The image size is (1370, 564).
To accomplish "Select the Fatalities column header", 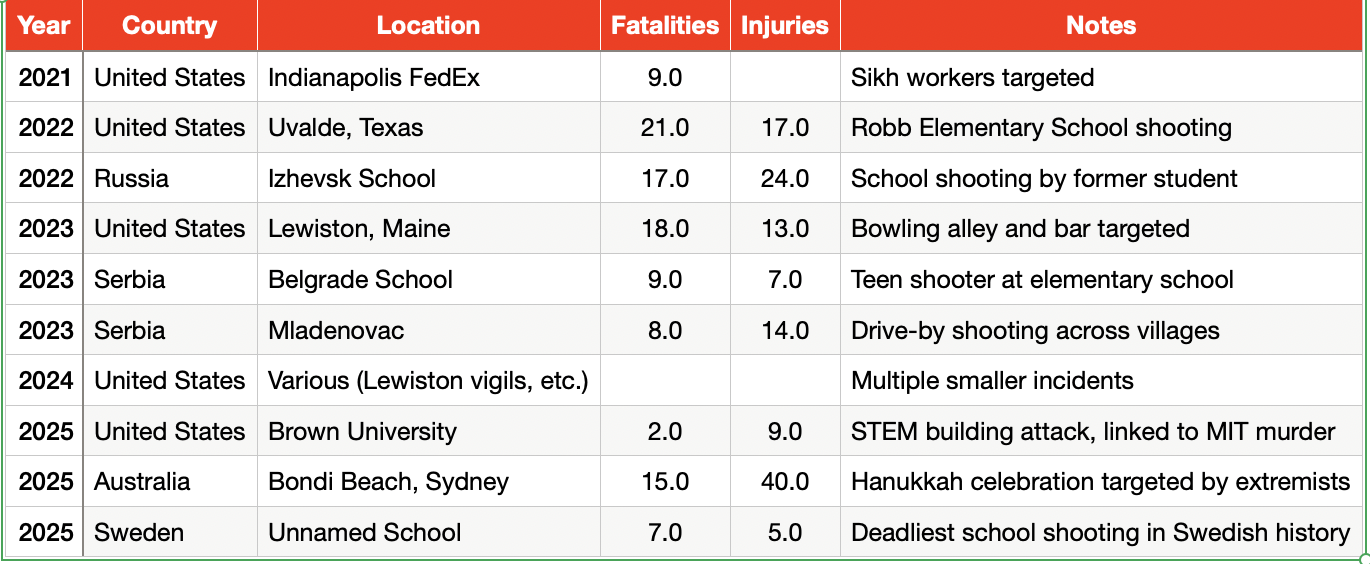I will [x=665, y=26].
